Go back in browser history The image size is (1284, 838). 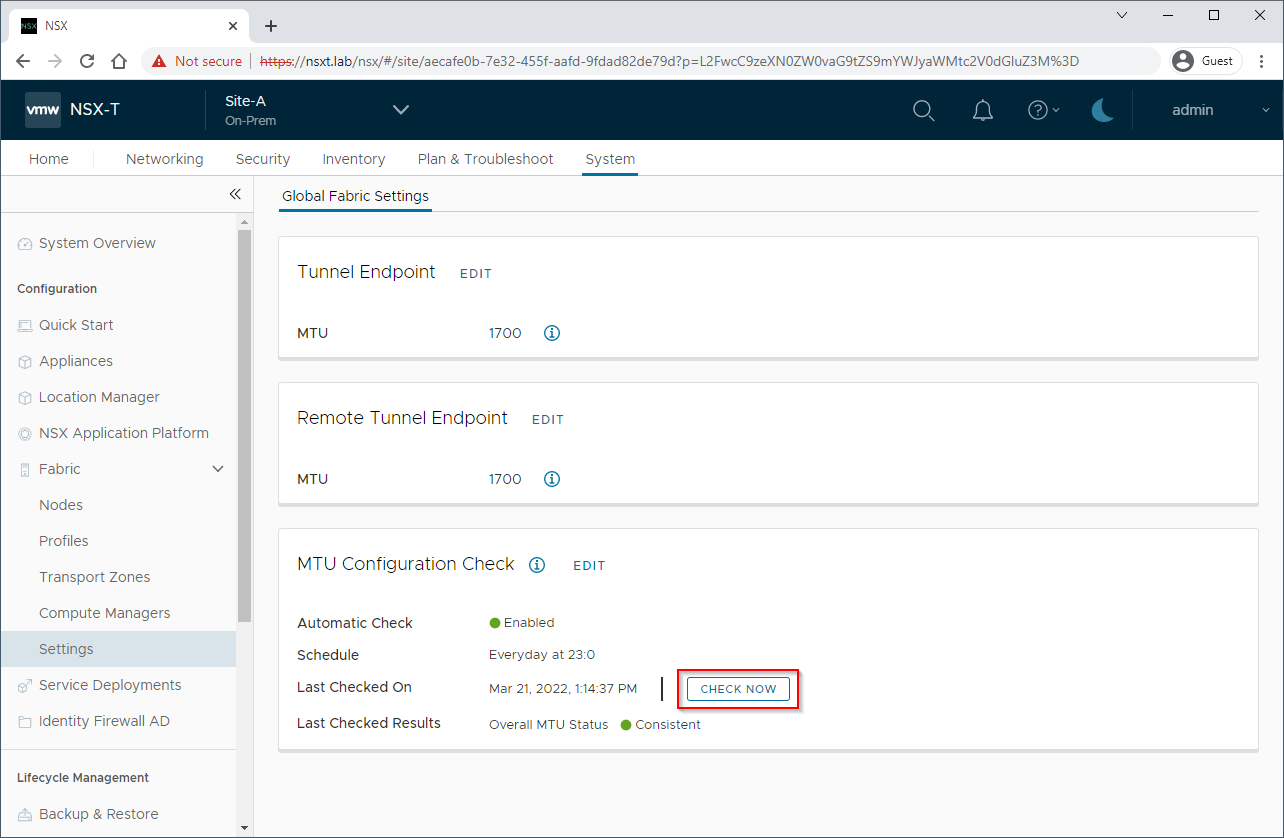point(24,61)
